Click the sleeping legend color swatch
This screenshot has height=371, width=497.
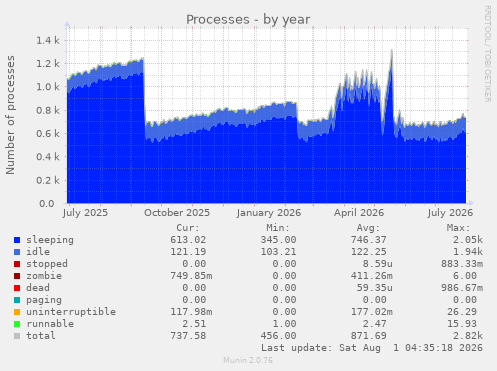(x=17, y=240)
